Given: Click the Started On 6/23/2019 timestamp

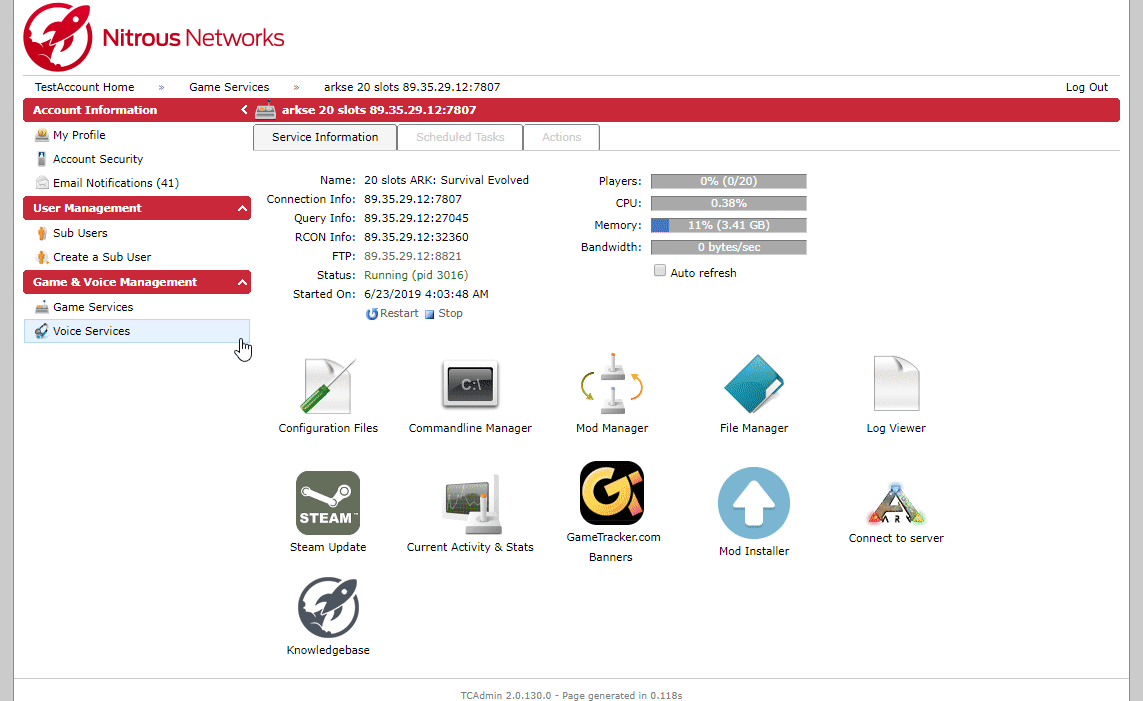Looking at the screenshot, I should (426, 294).
